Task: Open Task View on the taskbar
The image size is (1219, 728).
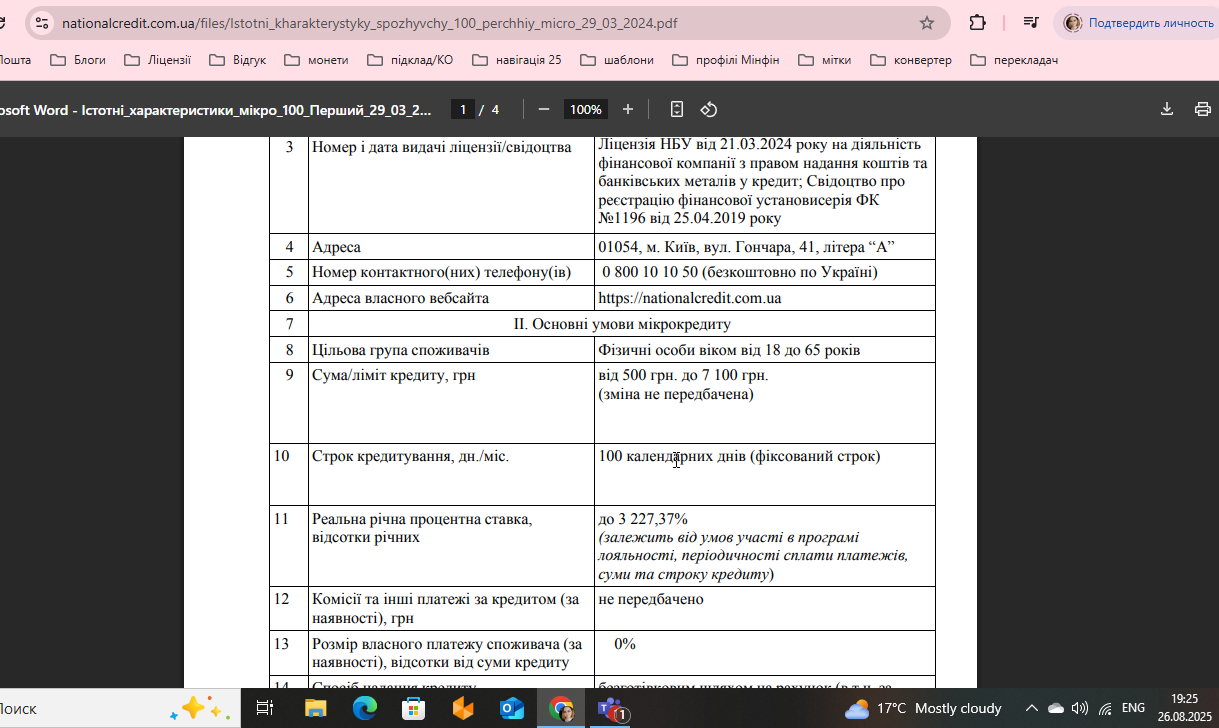Action: (265, 709)
